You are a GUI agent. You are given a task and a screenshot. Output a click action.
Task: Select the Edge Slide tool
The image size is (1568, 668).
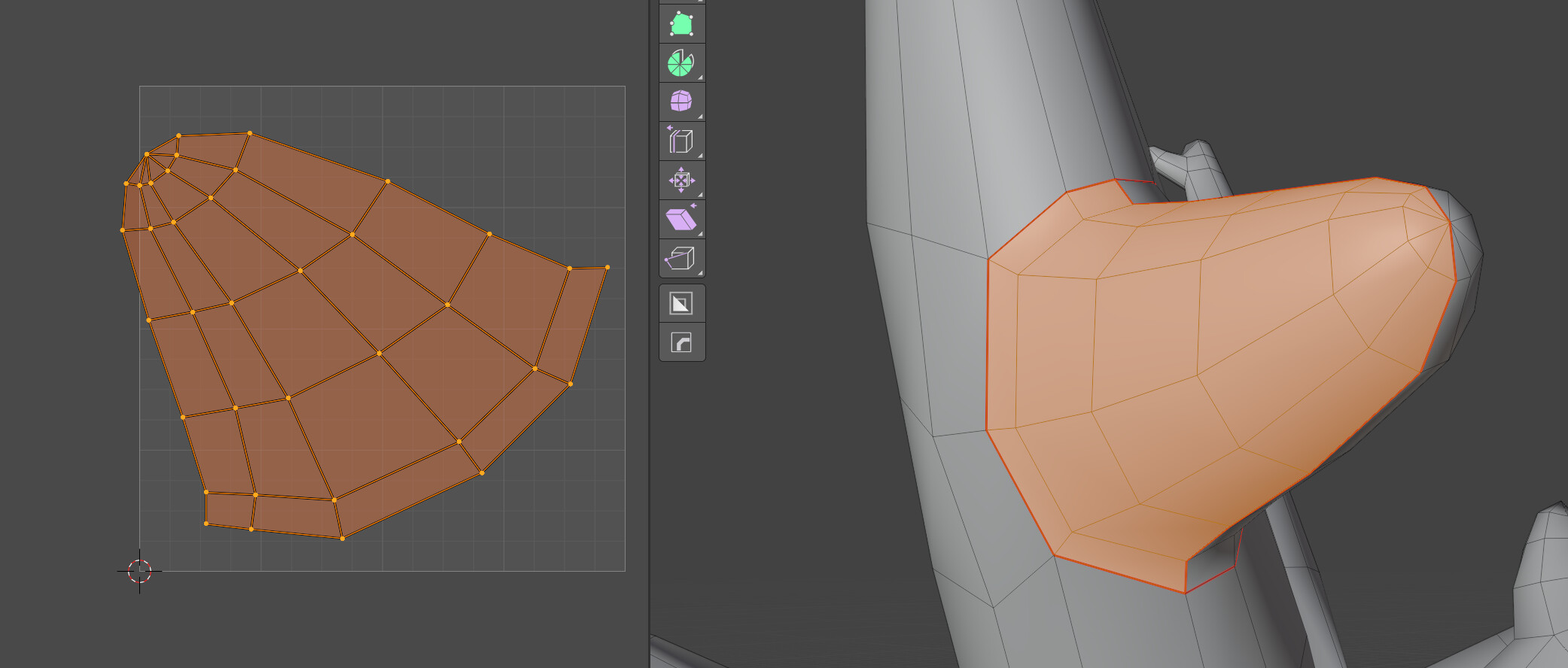(682, 141)
